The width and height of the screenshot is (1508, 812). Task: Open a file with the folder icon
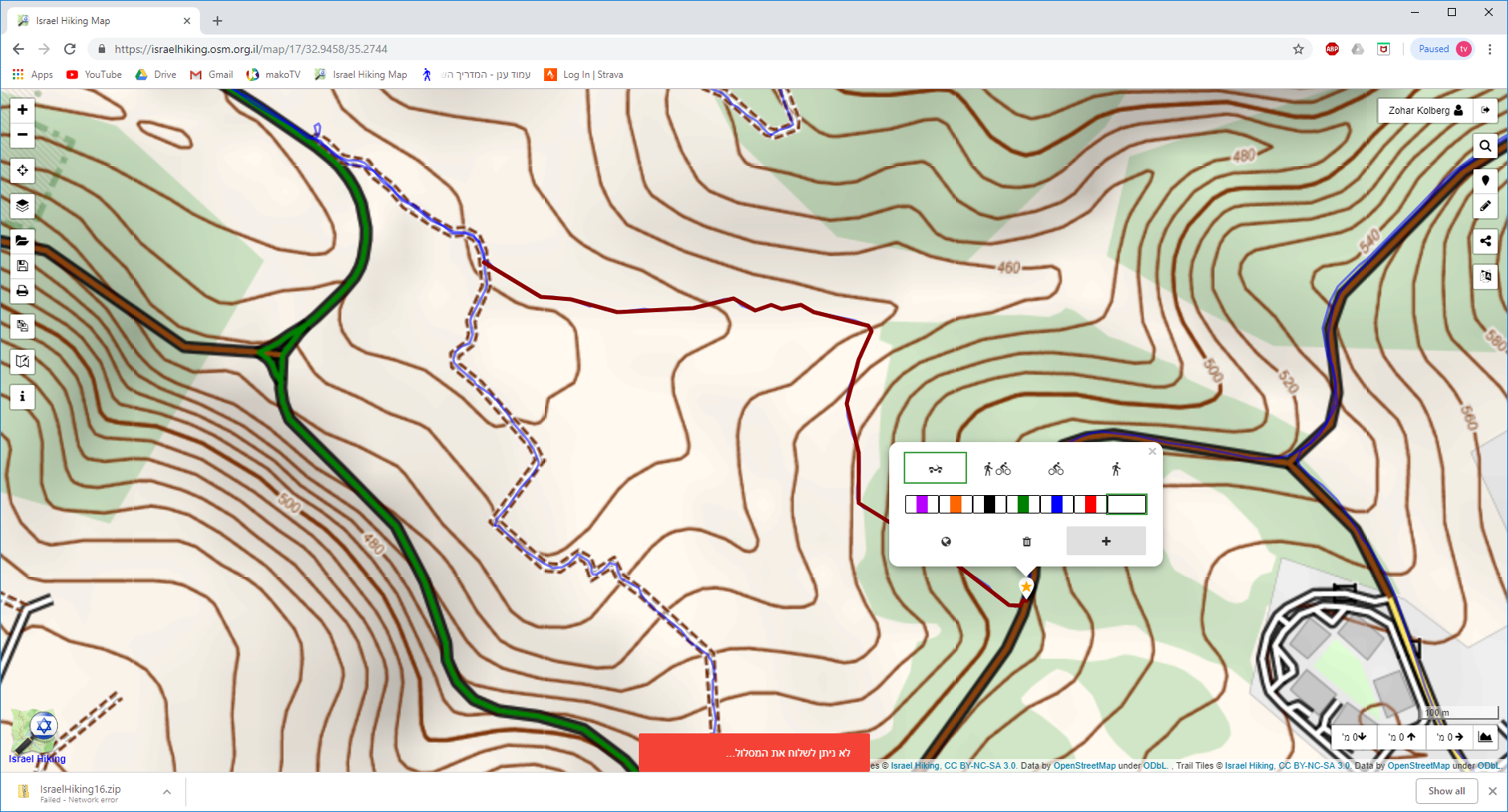tap(22, 241)
